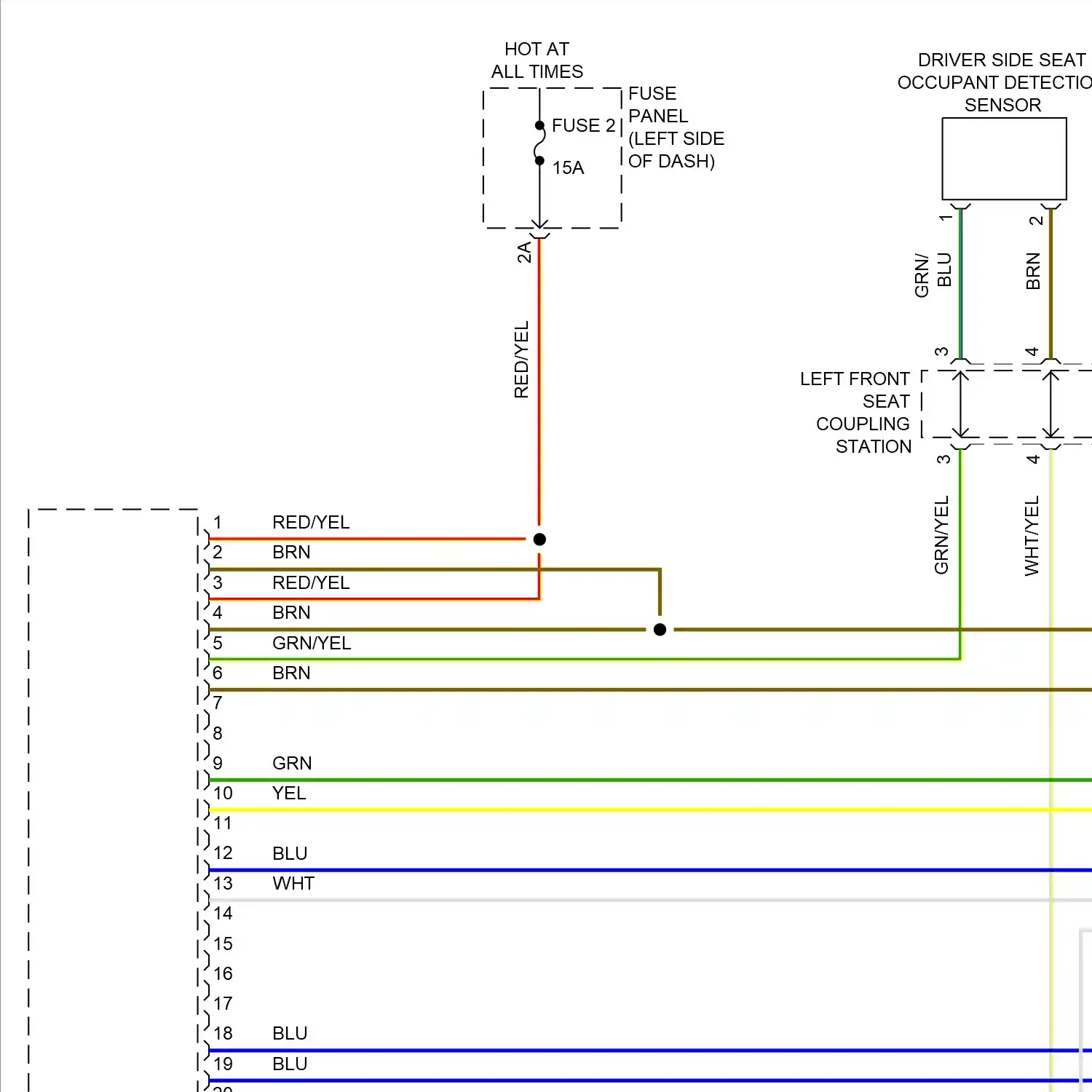This screenshot has width=1092, height=1092.
Task: Click the vertical BRN label below the sensor
Action: point(1032,271)
